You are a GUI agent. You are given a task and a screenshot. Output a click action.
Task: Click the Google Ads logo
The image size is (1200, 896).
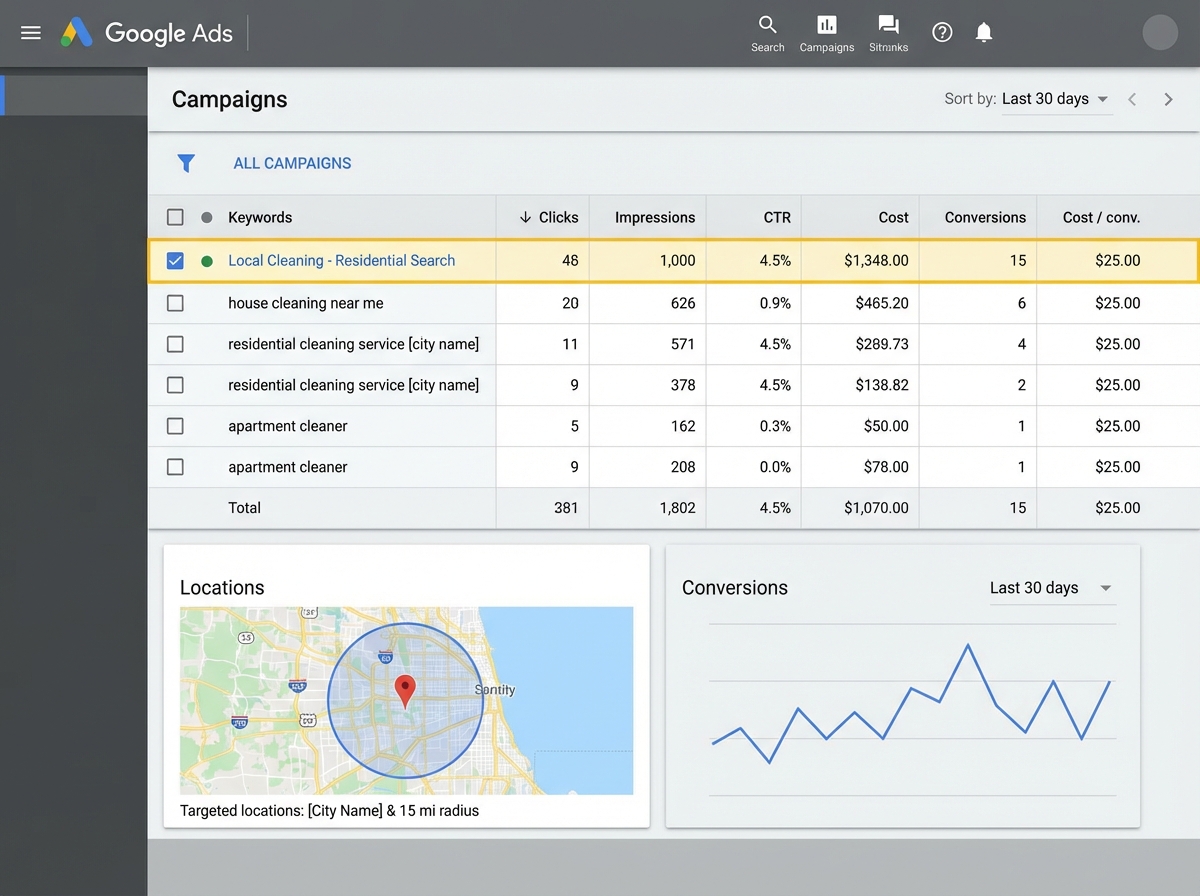coord(147,32)
